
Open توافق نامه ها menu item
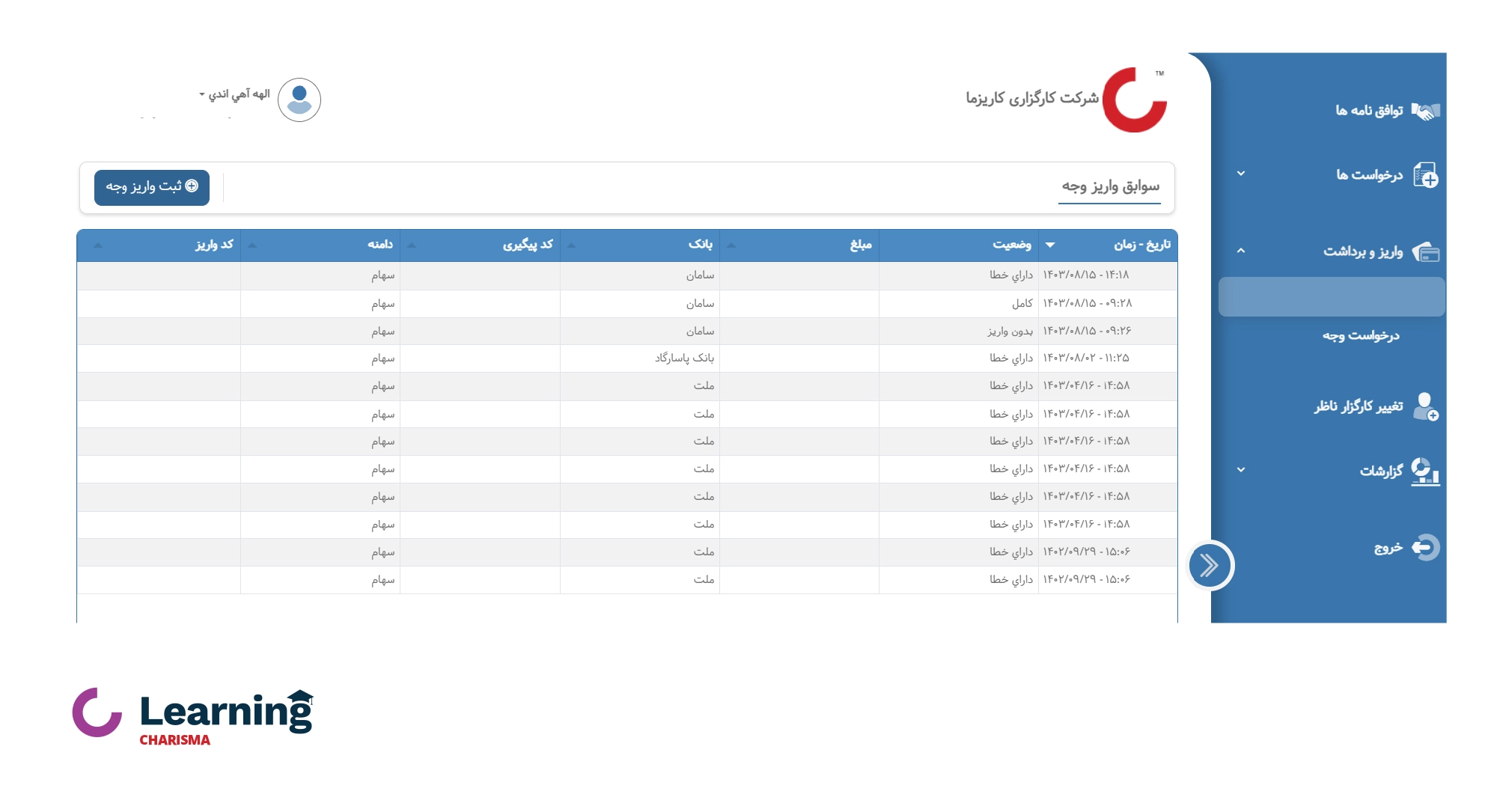(1369, 111)
